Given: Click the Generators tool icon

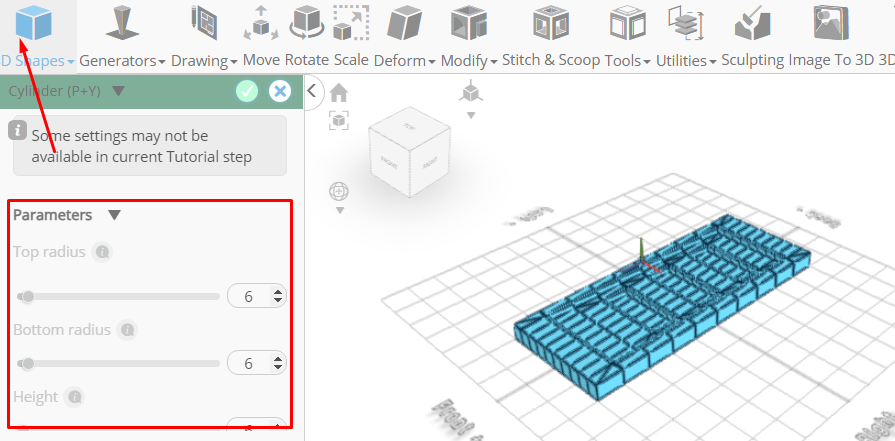Looking at the screenshot, I should pos(122,23).
